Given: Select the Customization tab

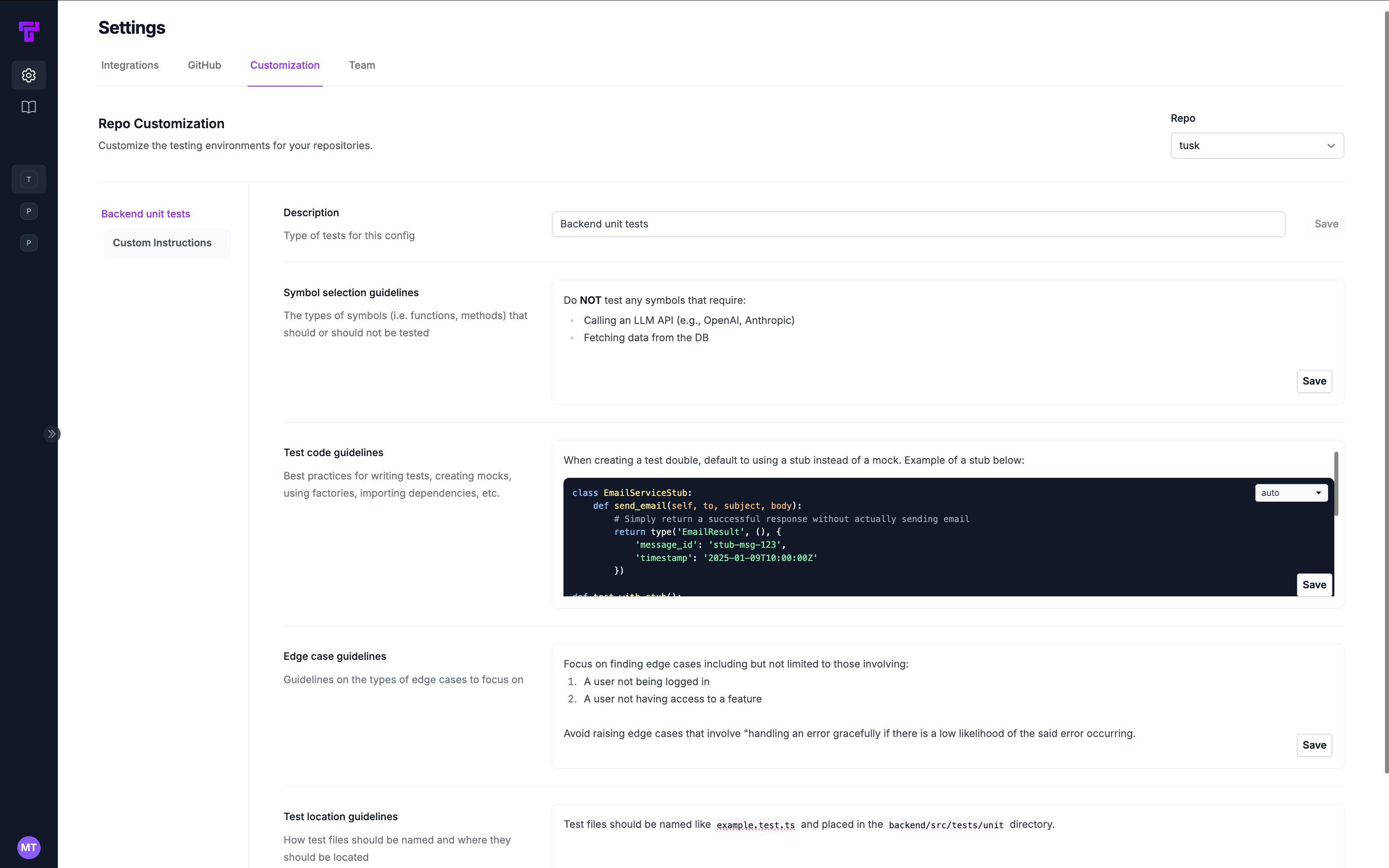Looking at the screenshot, I should click(x=285, y=65).
